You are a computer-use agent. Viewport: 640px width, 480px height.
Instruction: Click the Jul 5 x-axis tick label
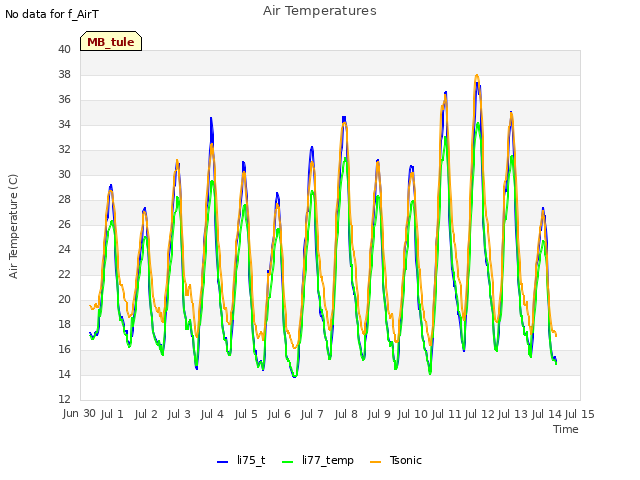(246, 414)
